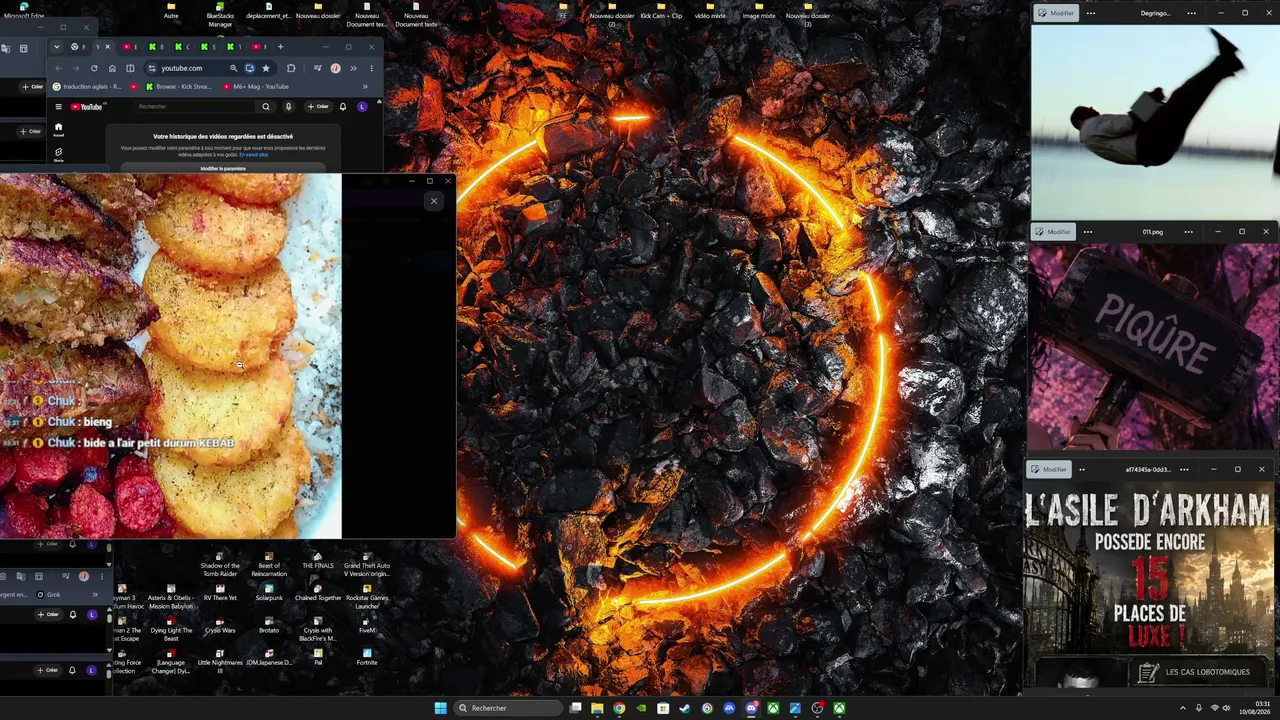The height and width of the screenshot is (720, 1280).
Task: Close the video overlay with the round X
Action: coord(433,201)
